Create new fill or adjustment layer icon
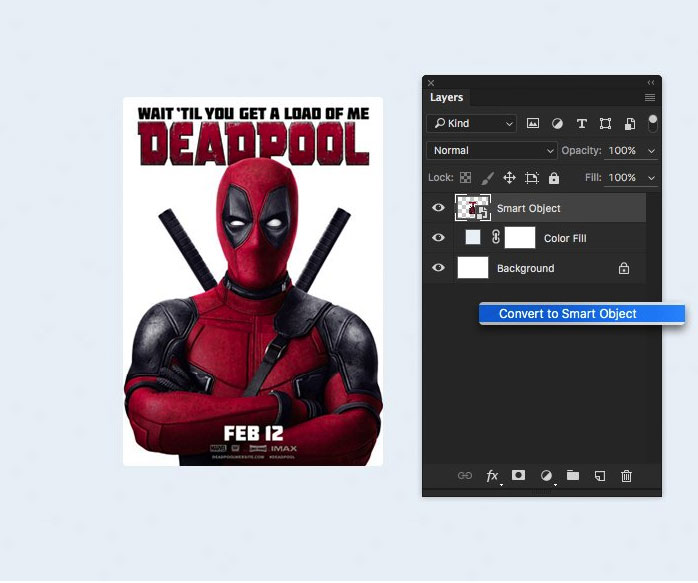Image resolution: width=698 pixels, height=583 pixels. pyautogui.click(x=546, y=475)
